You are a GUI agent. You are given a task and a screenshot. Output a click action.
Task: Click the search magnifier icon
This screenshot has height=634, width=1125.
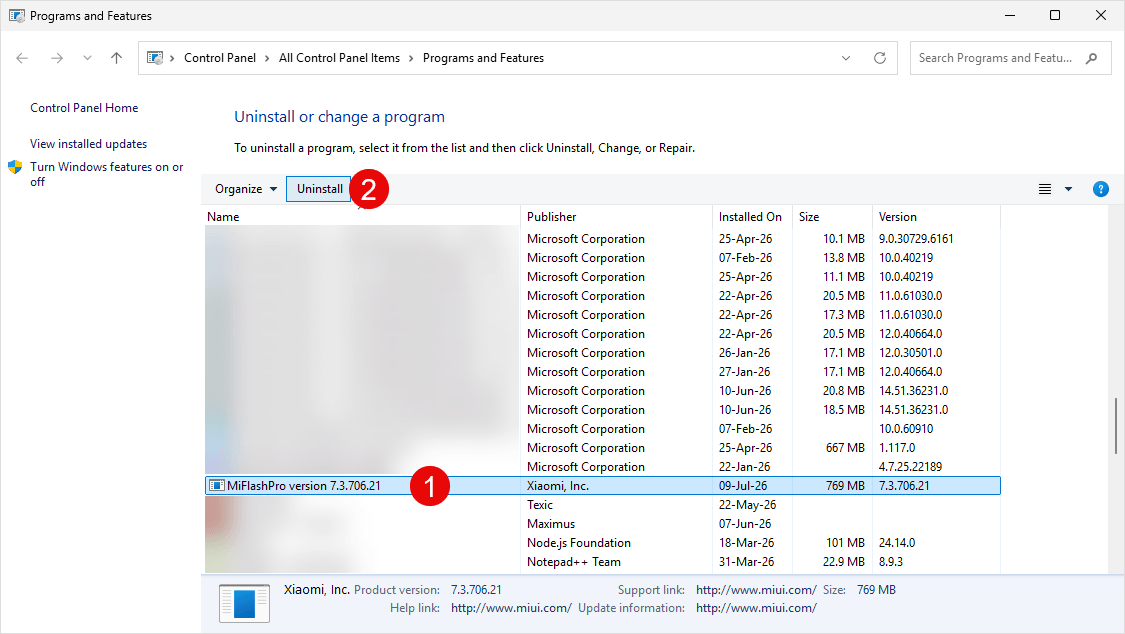pyautogui.click(x=1091, y=58)
